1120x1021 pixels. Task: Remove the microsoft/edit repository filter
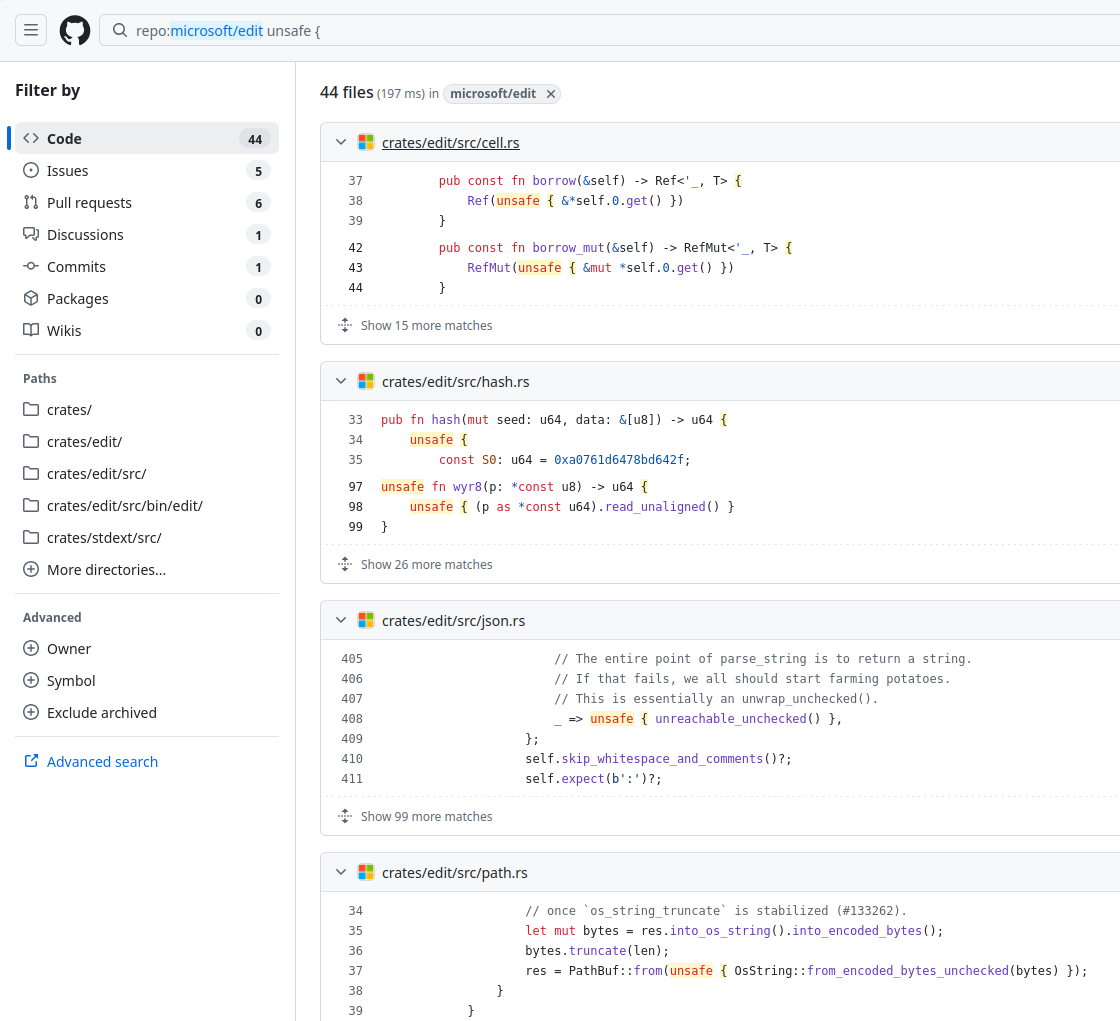click(551, 94)
